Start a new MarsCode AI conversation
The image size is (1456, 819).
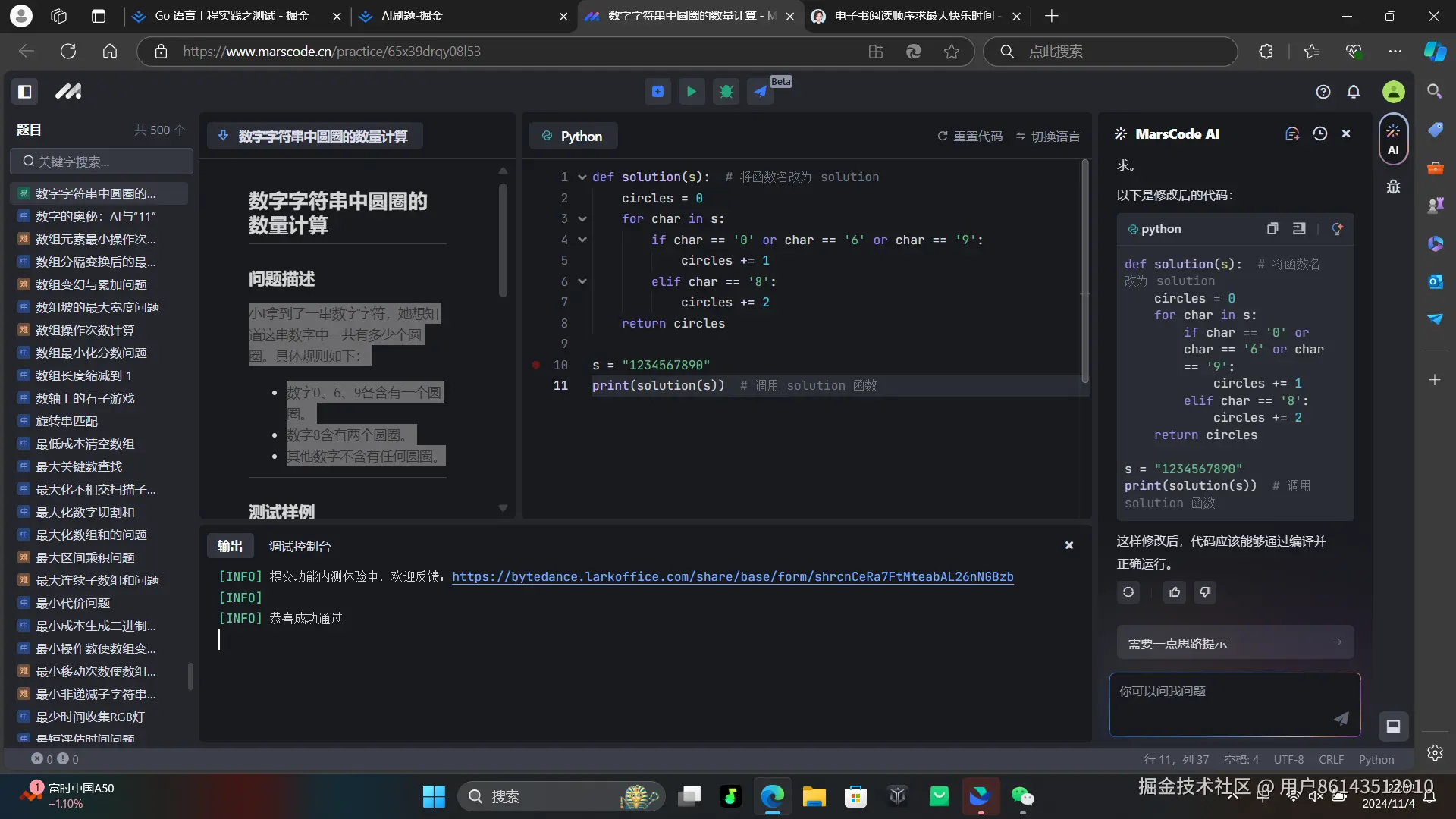(x=1292, y=133)
